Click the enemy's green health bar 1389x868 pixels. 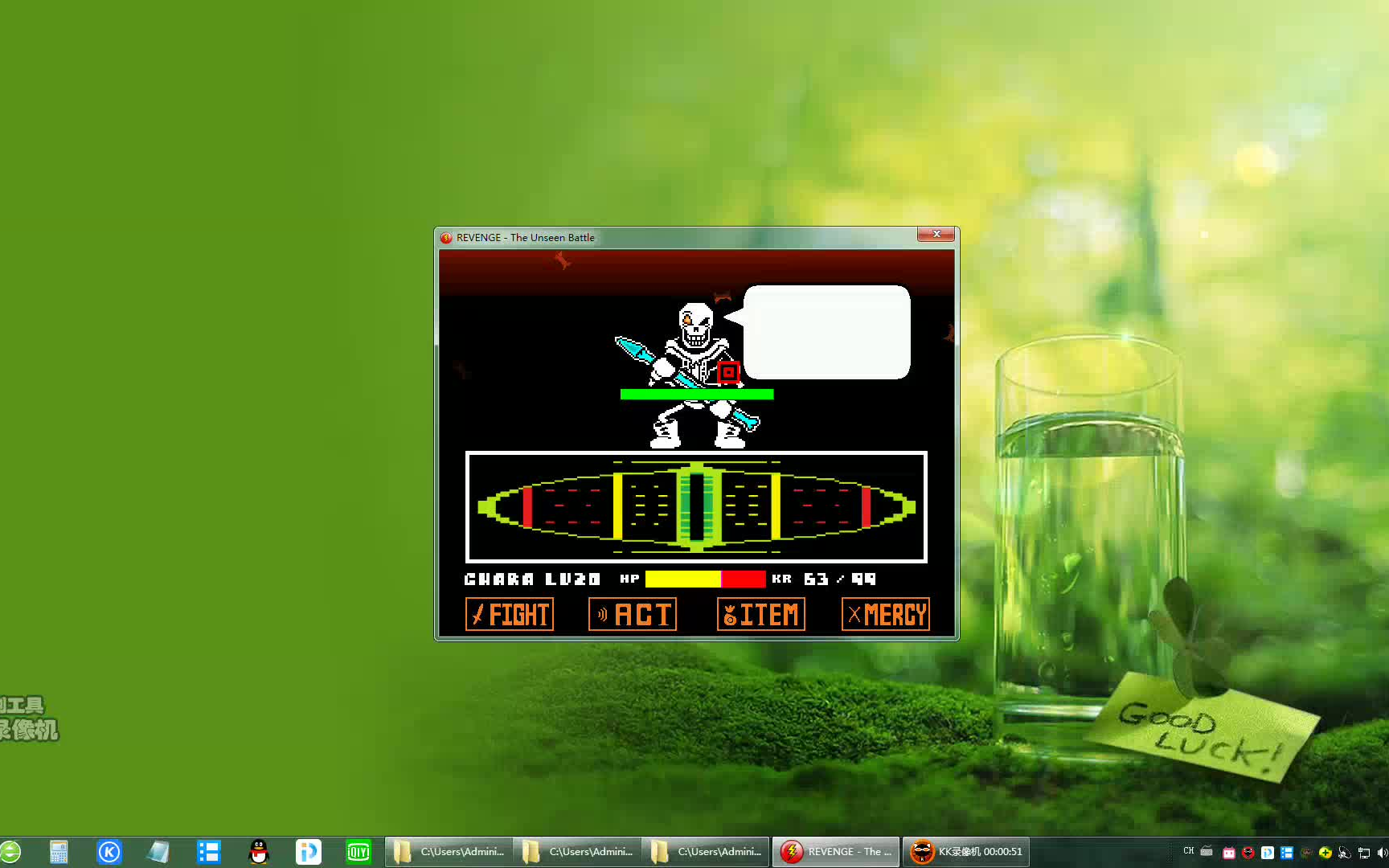click(697, 394)
